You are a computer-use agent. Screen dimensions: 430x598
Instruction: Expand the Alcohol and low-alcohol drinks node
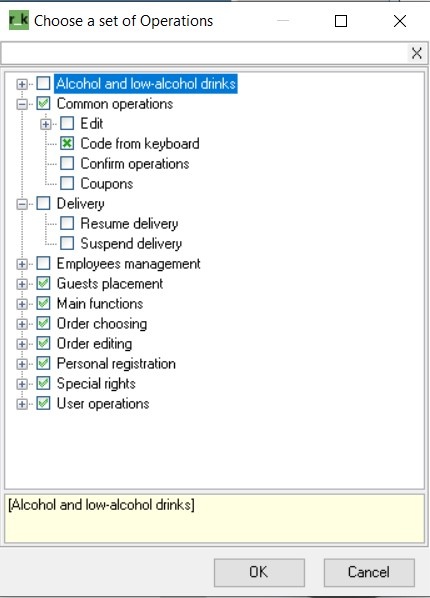22,84
